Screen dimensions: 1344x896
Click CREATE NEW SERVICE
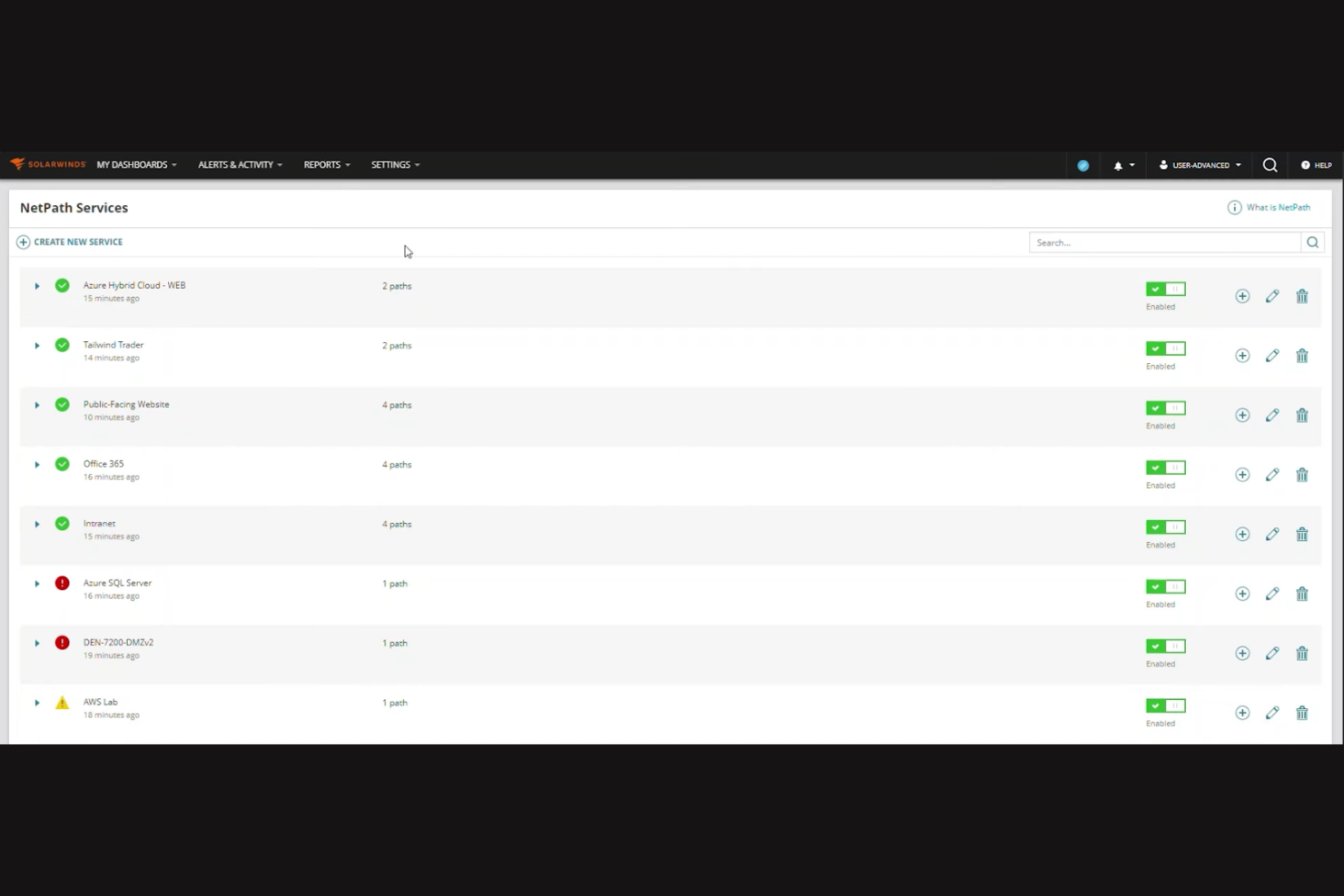point(69,241)
